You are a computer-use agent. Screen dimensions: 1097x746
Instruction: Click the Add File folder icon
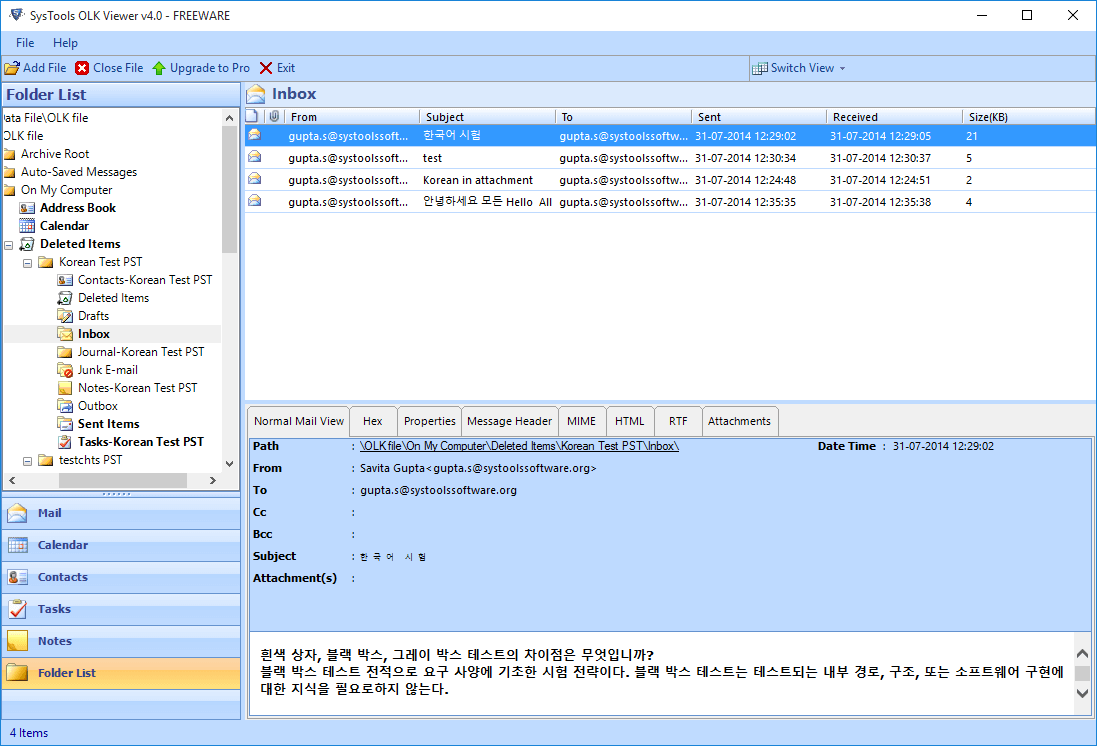[12, 68]
